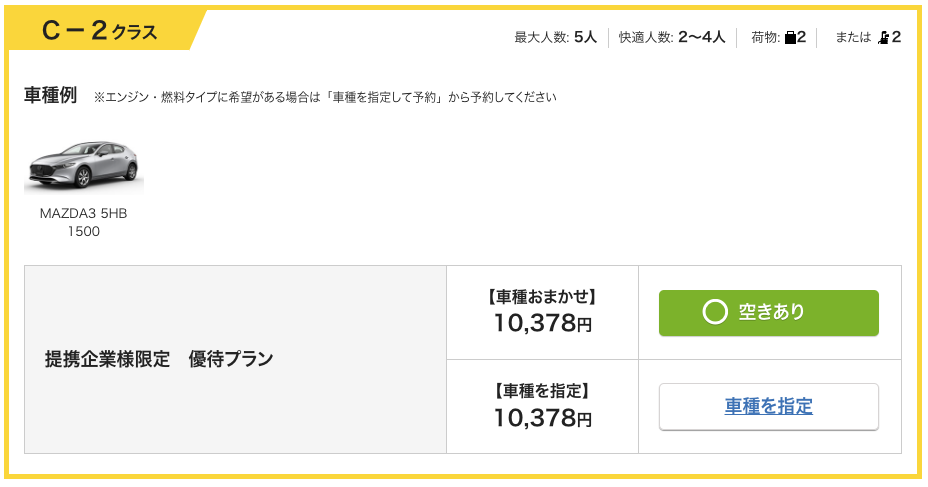Click the 車種おまかせ 10,378円 price
Image resolution: width=928 pixels, height=487 pixels.
pyautogui.click(x=543, y=323)
